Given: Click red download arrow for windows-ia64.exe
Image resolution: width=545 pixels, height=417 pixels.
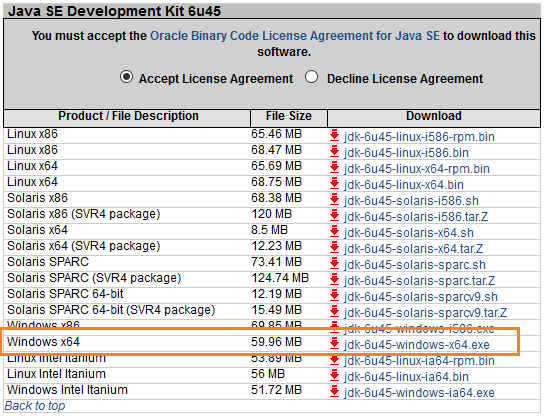Looking at the screenshot, I should (x=334, y=391).
